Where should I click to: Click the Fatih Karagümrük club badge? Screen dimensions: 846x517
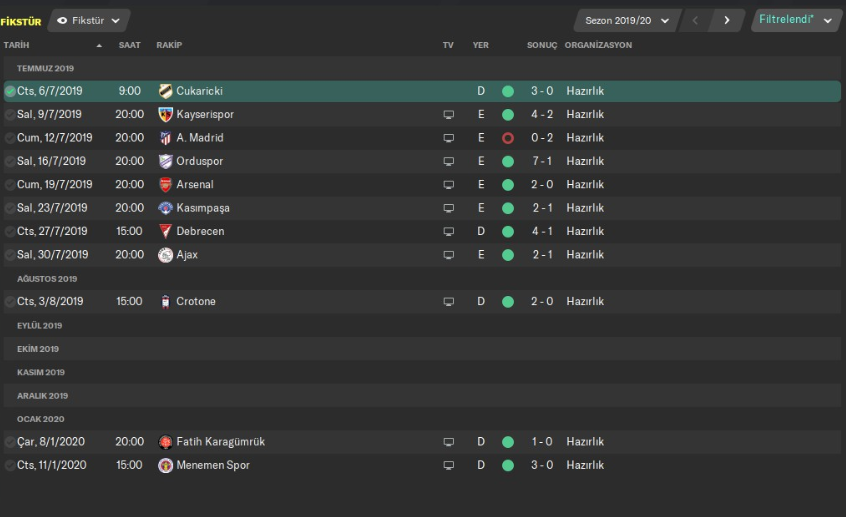point(165,442)
